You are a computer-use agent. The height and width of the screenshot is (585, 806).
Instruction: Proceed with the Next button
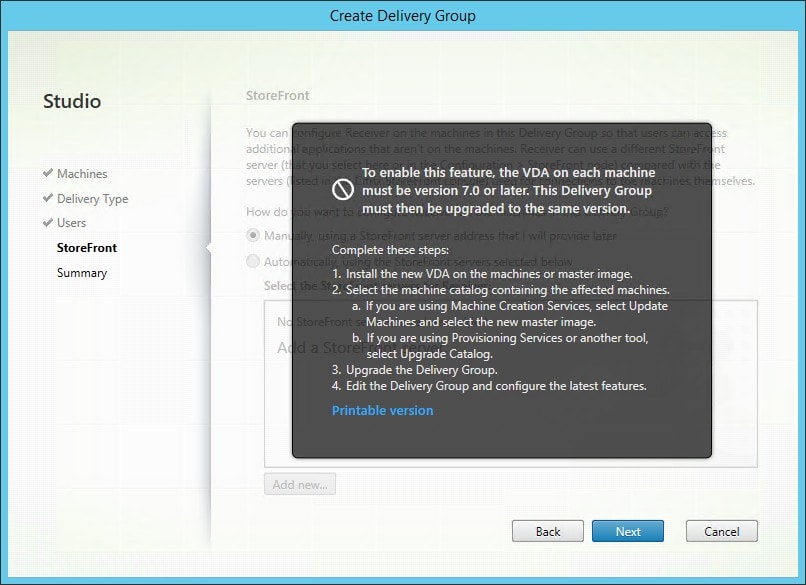tap(628, 531)
